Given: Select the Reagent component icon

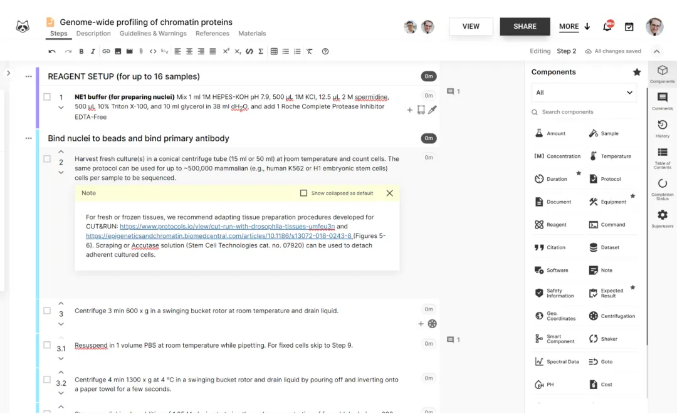Looking at the screenshot, I should (555, 224).
